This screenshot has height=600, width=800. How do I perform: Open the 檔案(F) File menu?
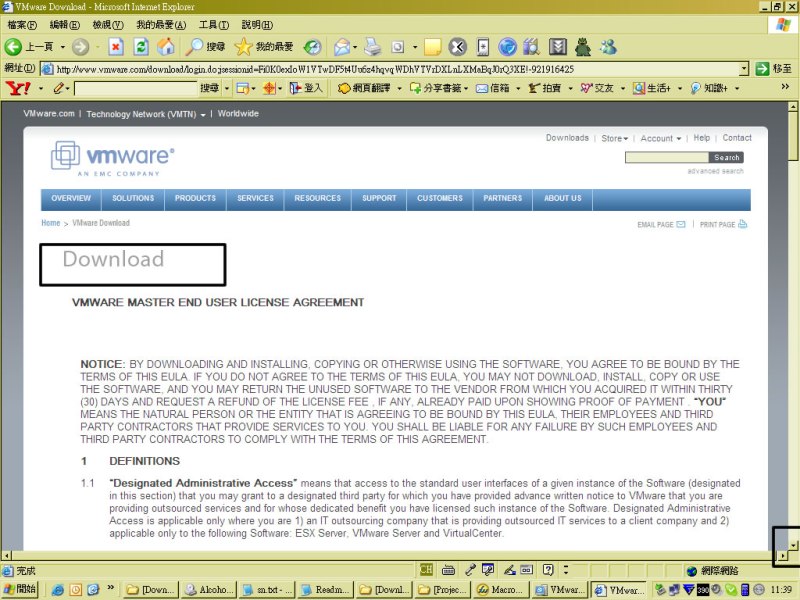[x=21, y=24]
